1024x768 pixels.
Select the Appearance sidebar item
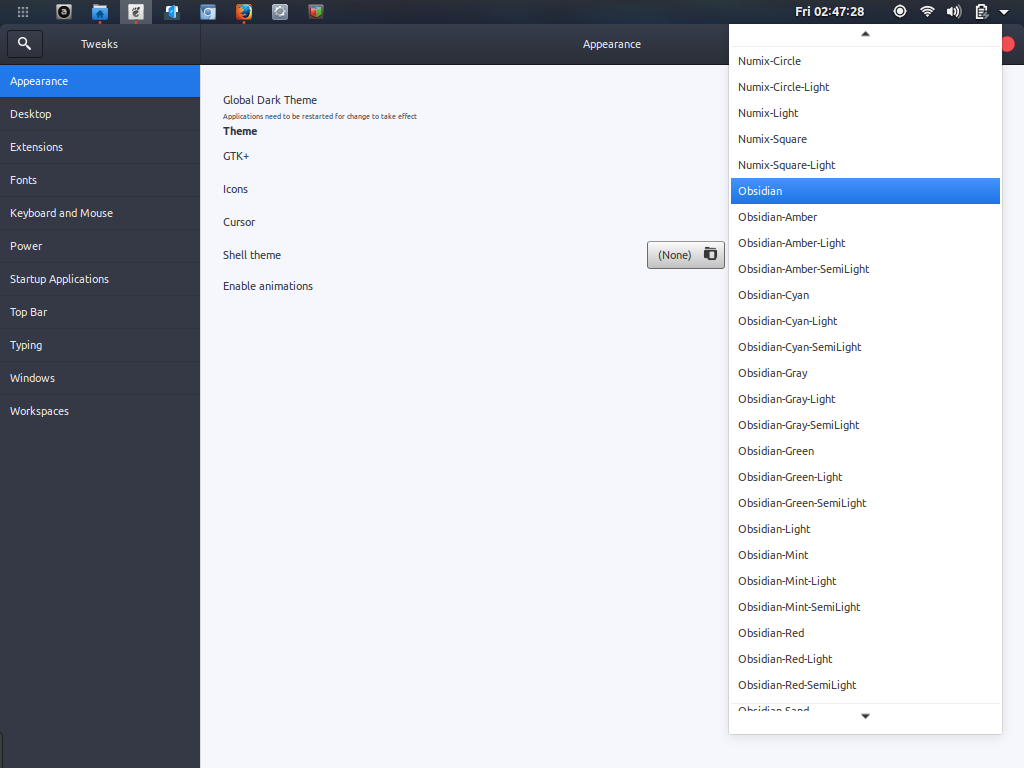click(x=100, y=81)
